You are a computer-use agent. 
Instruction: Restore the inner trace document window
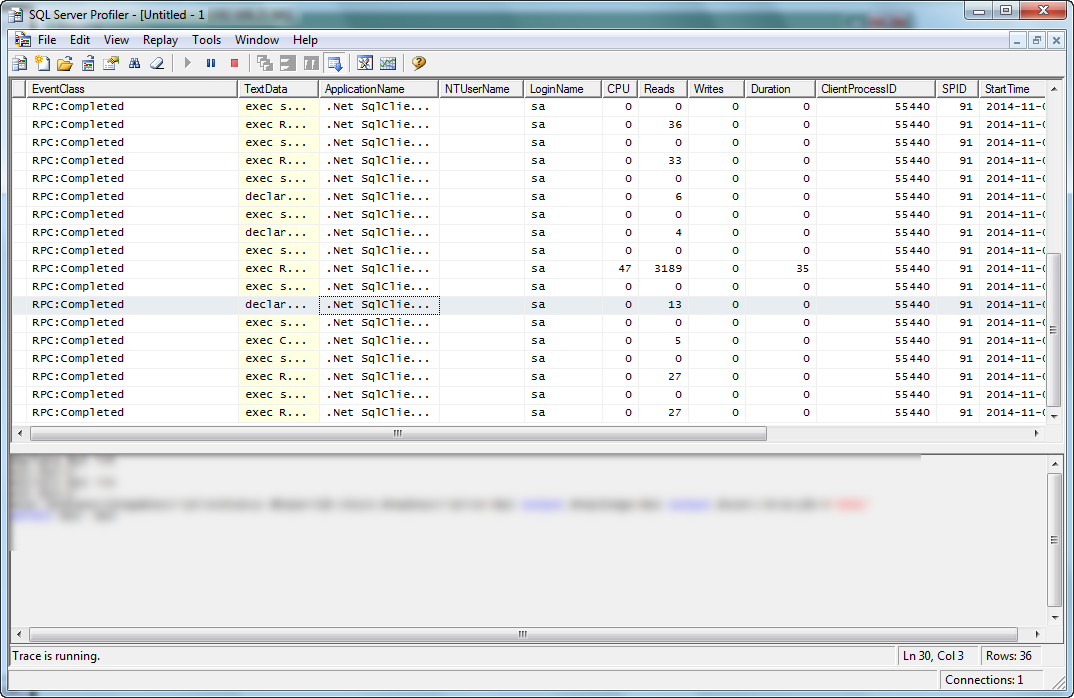1037,40
